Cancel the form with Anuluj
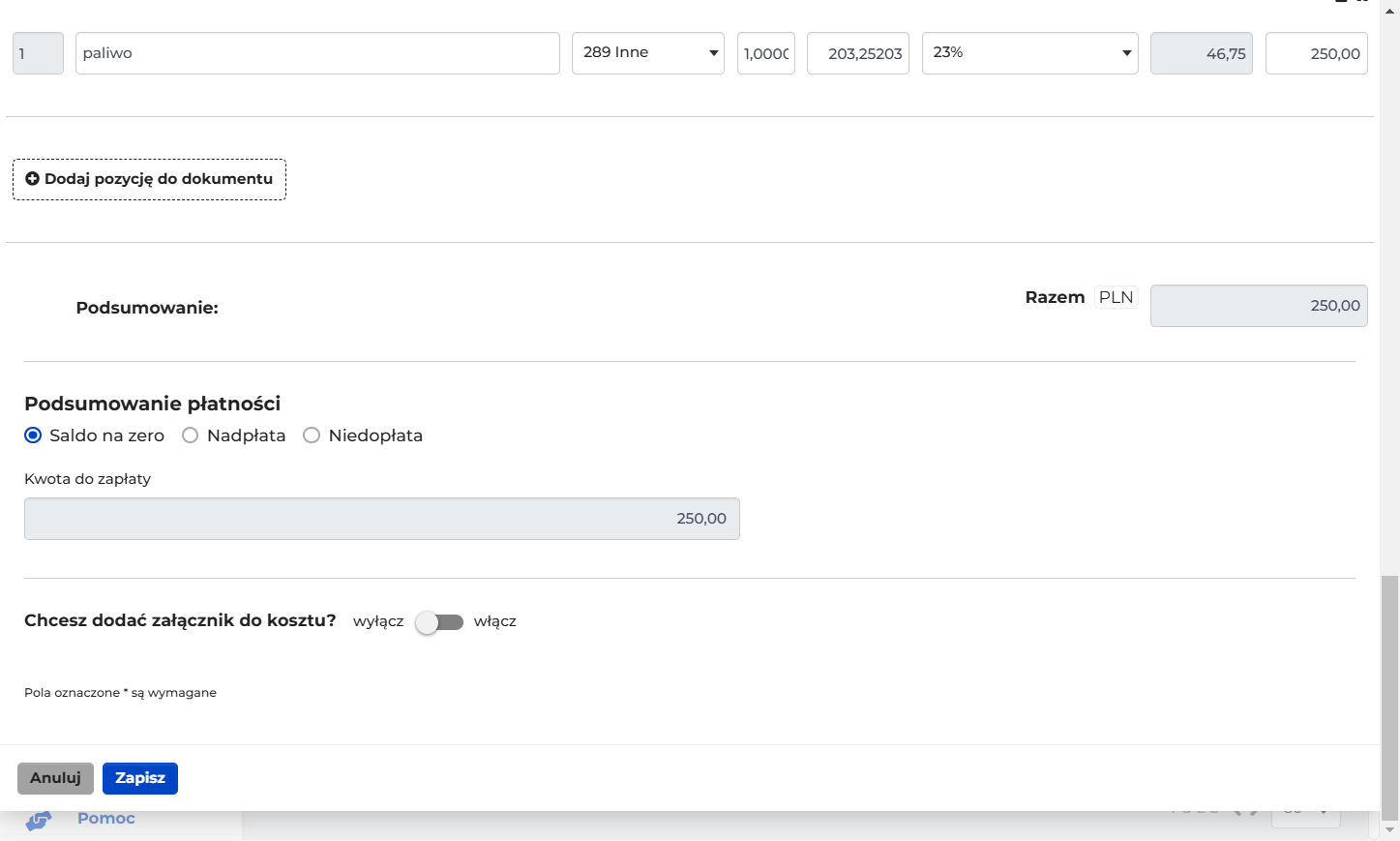 55,778
